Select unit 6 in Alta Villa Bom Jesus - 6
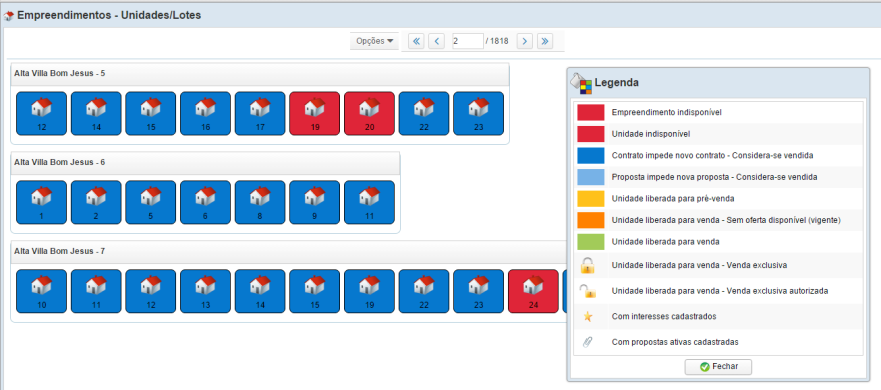The image size is (881, 390). (206, 202)
